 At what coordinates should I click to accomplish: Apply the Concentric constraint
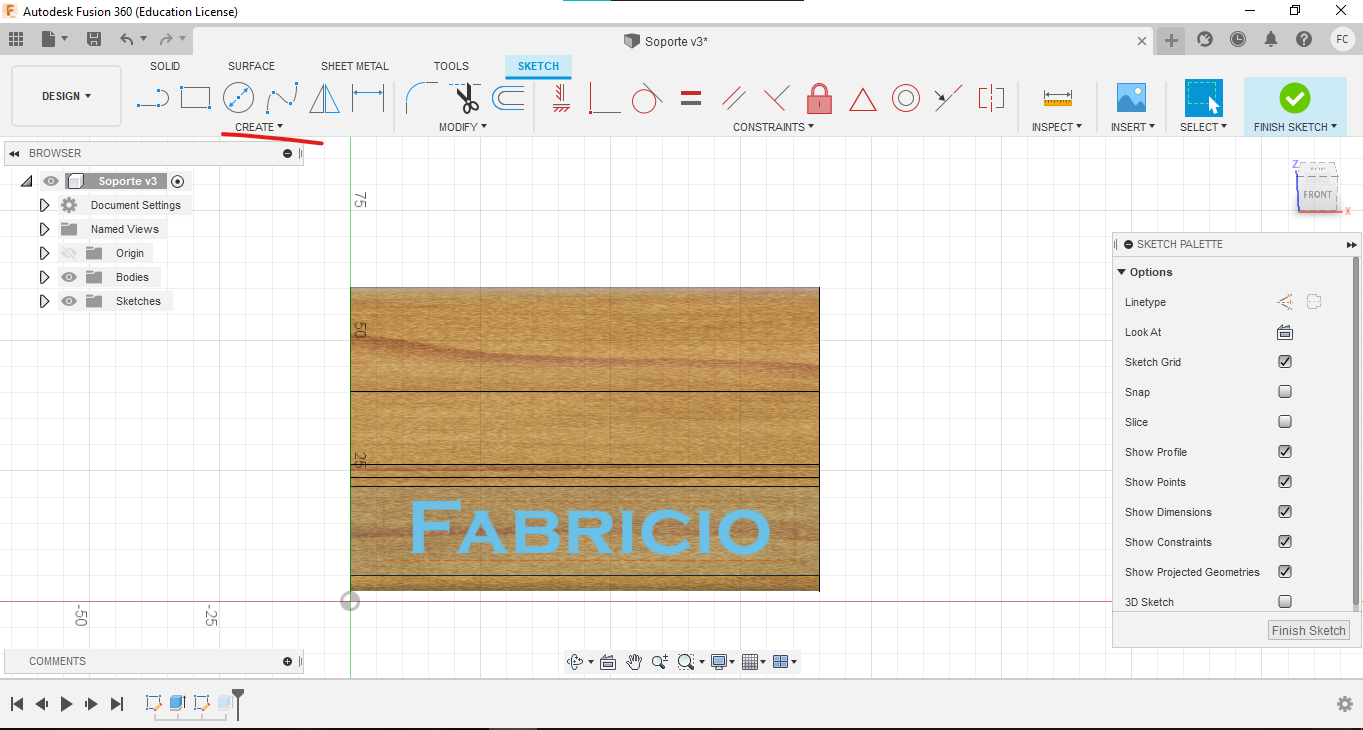(x=906, y=98)
